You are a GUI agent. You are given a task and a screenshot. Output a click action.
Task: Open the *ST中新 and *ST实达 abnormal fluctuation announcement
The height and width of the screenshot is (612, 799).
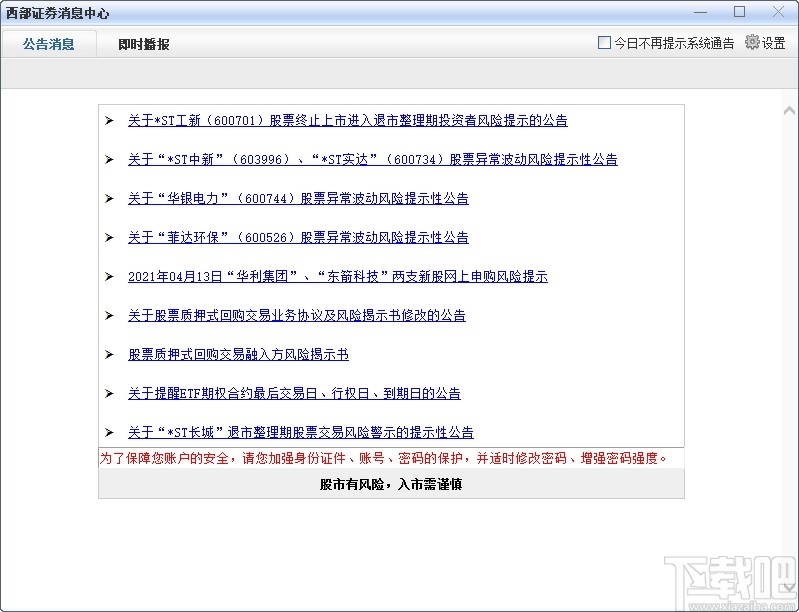click(372, 159)
